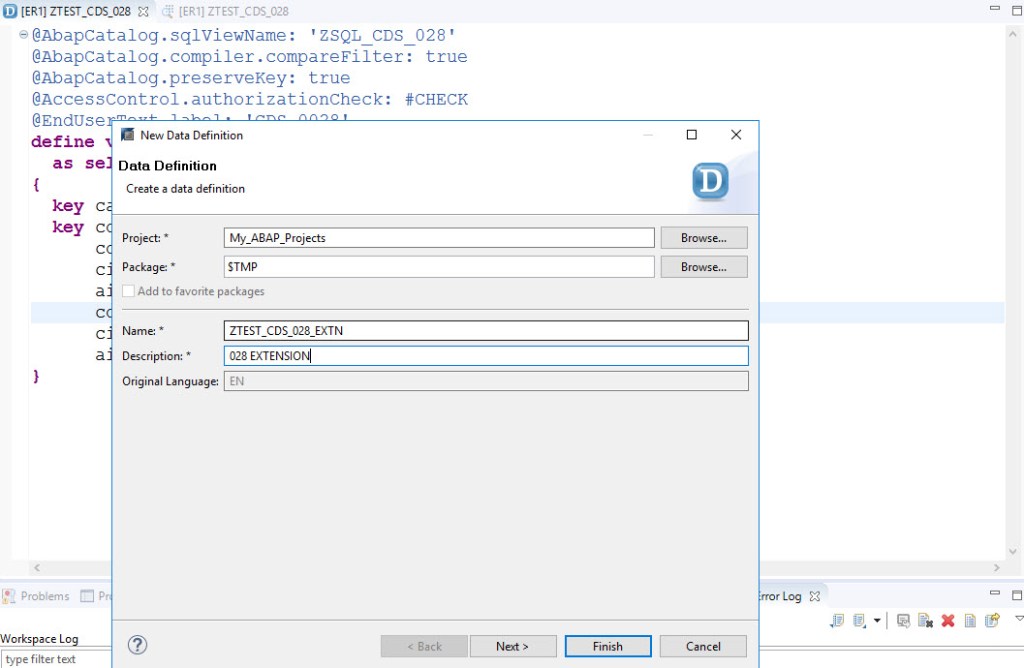Screen dimensions: 1024x668
Task: Open the Error Log view menu arrow
Action: 1018,620
